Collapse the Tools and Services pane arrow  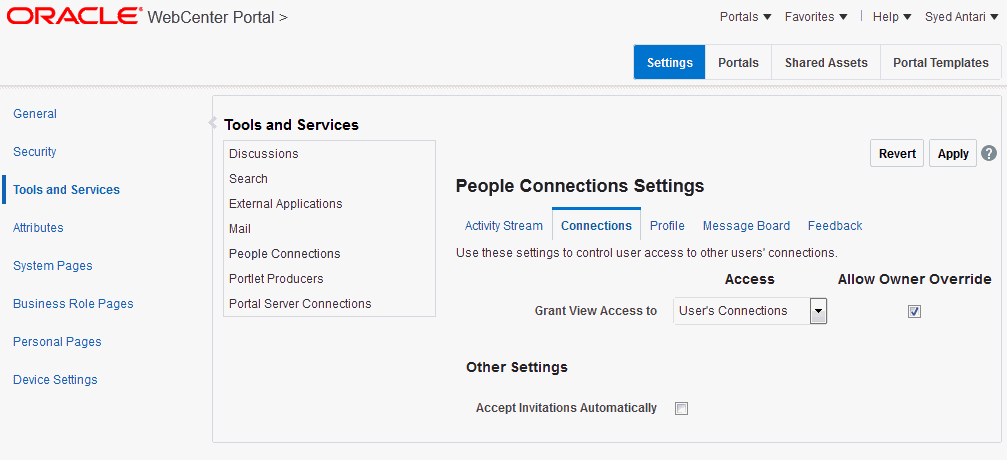(213, 123)
